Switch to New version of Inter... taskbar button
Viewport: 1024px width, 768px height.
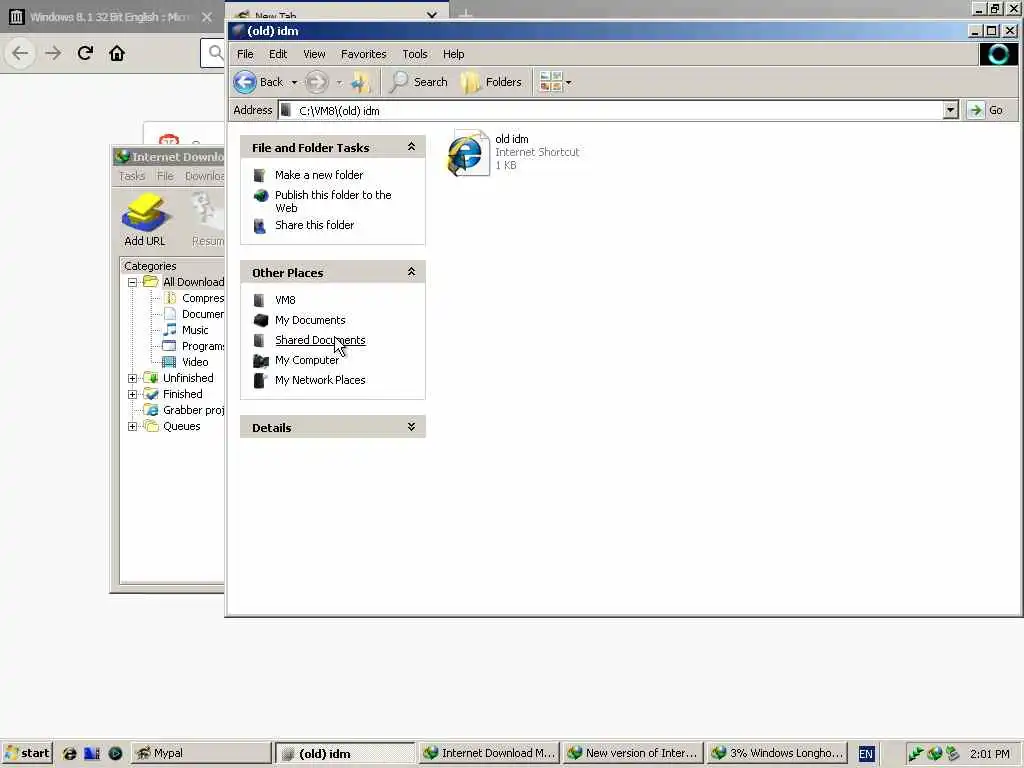click(633, 753)
